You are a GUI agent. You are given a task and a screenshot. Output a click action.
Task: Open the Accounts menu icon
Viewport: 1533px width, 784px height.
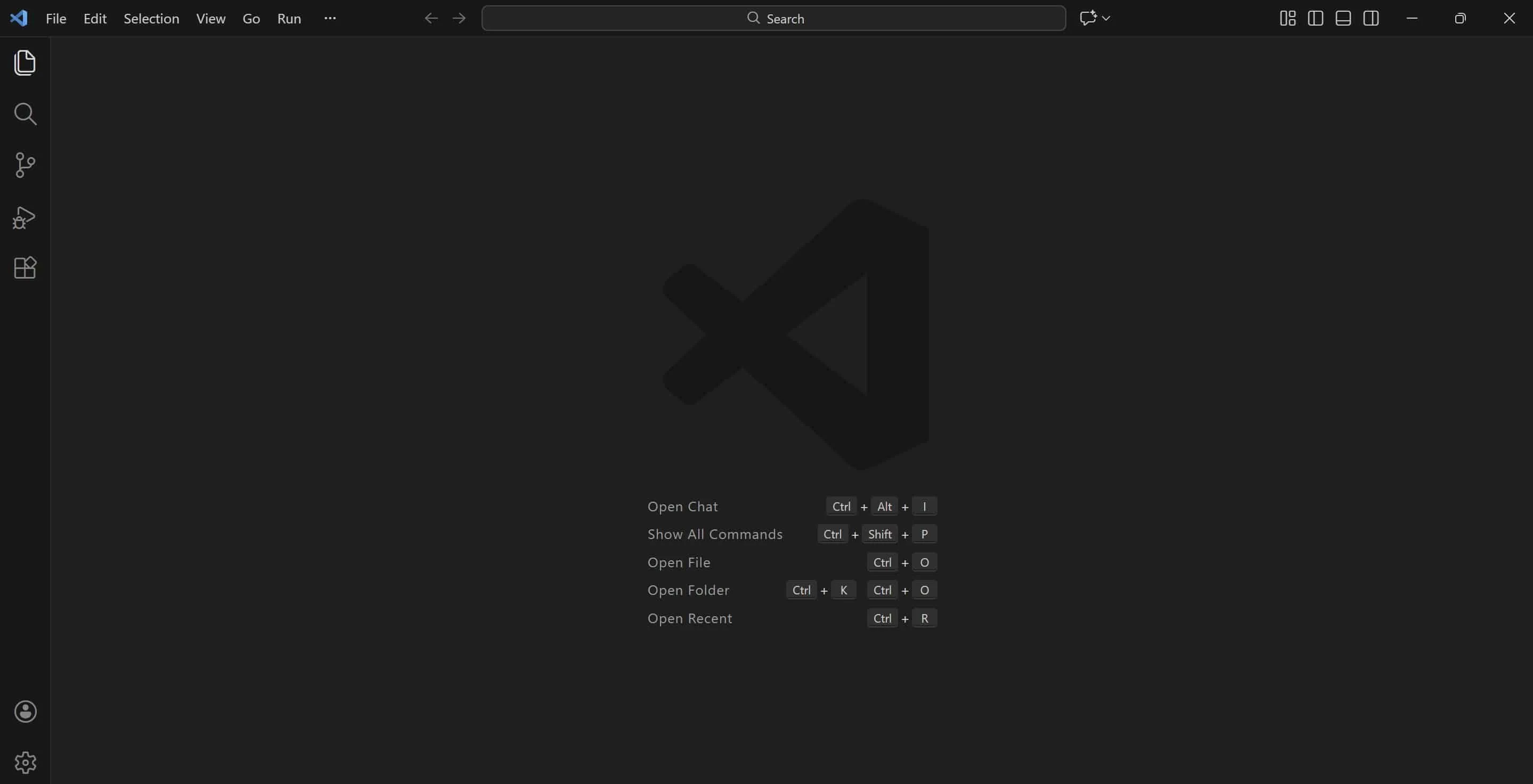(x=25, y=712)
